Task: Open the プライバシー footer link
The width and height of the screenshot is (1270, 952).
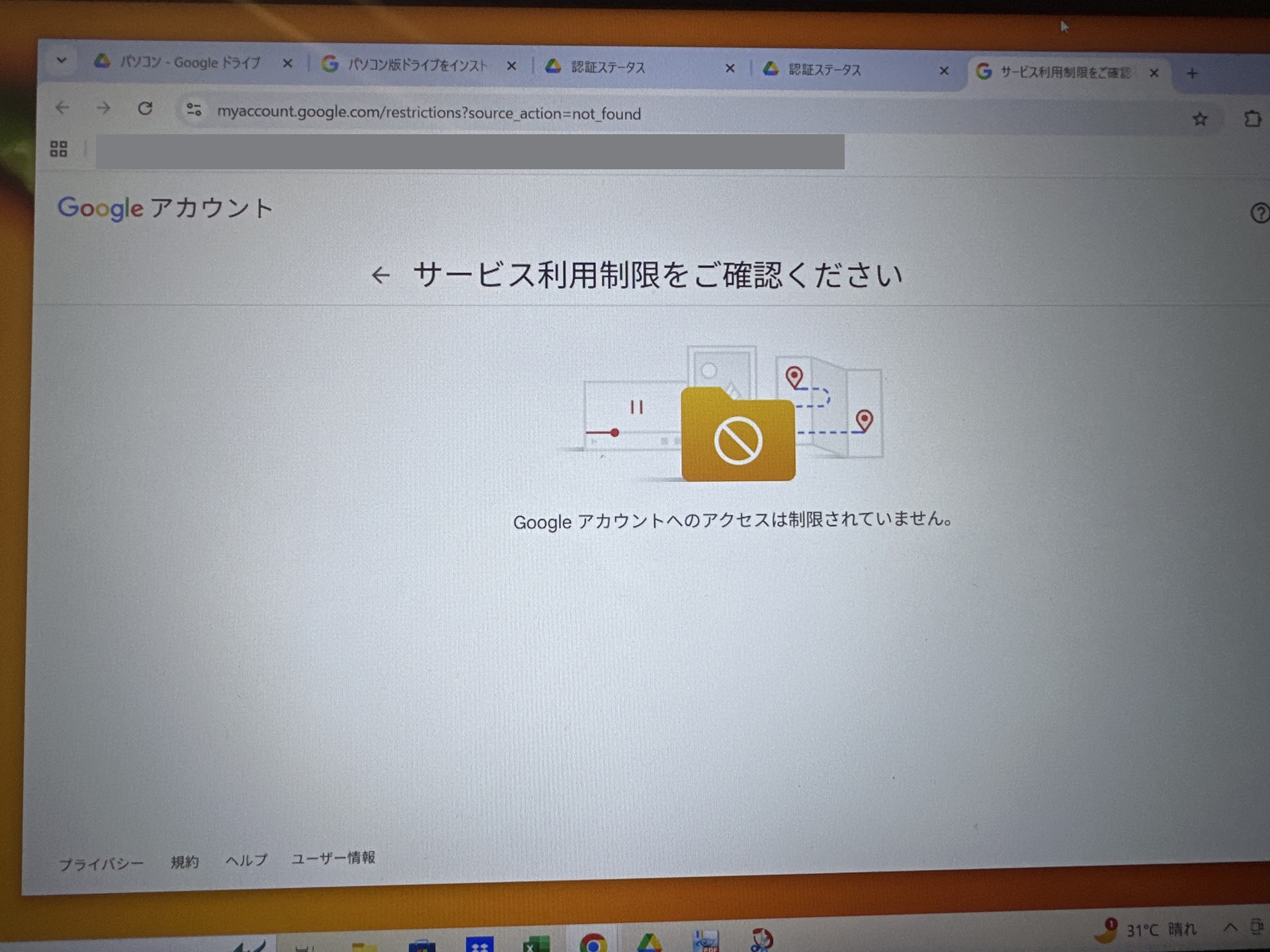Action: [101, 864]
